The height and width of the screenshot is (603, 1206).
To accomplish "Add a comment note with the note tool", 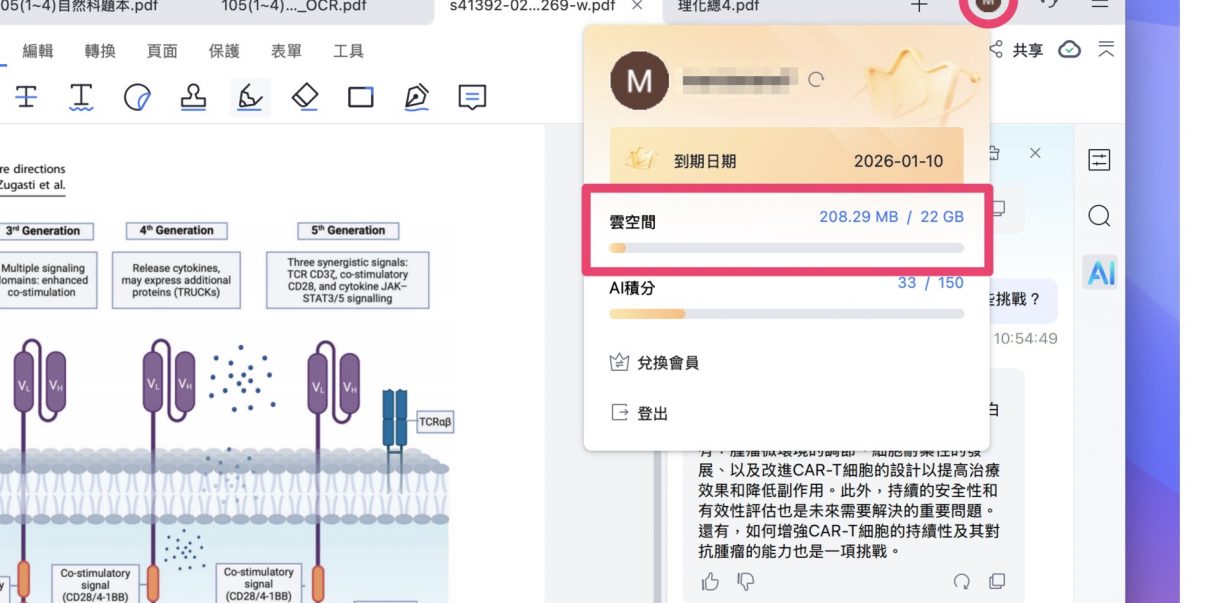I will (472, 96).
